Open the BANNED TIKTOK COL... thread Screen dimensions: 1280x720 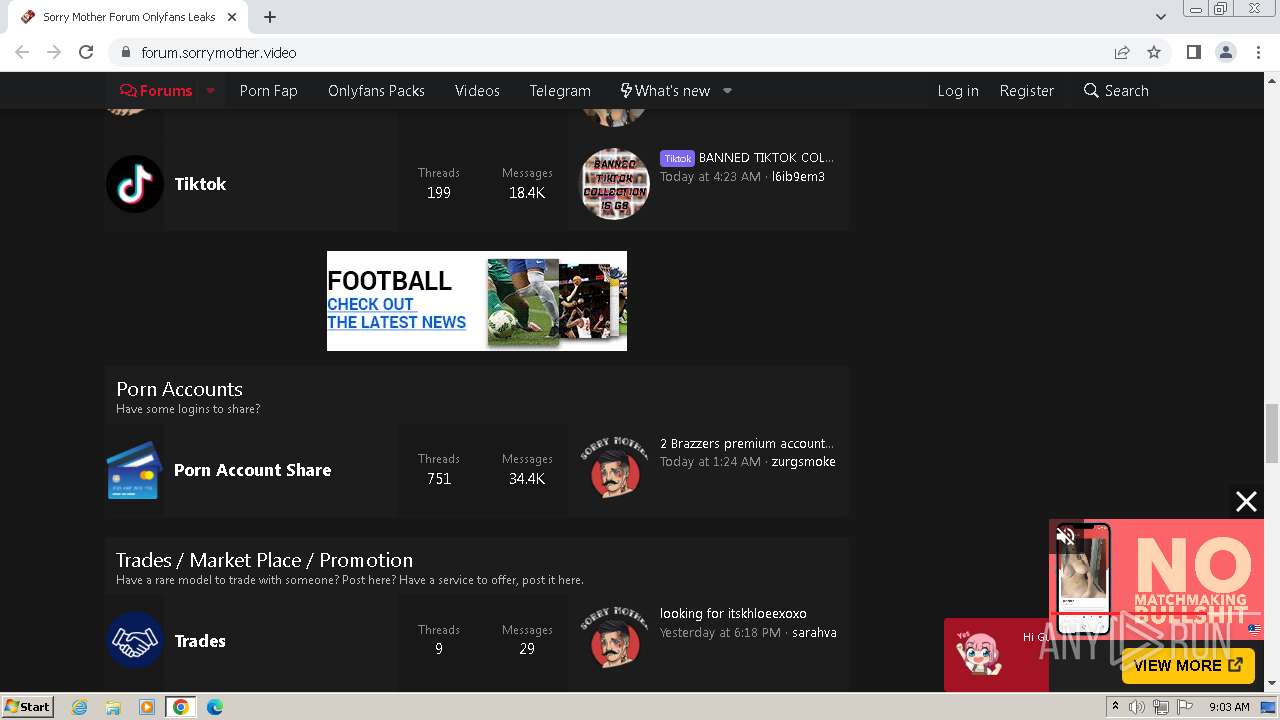tap(766, 158)
